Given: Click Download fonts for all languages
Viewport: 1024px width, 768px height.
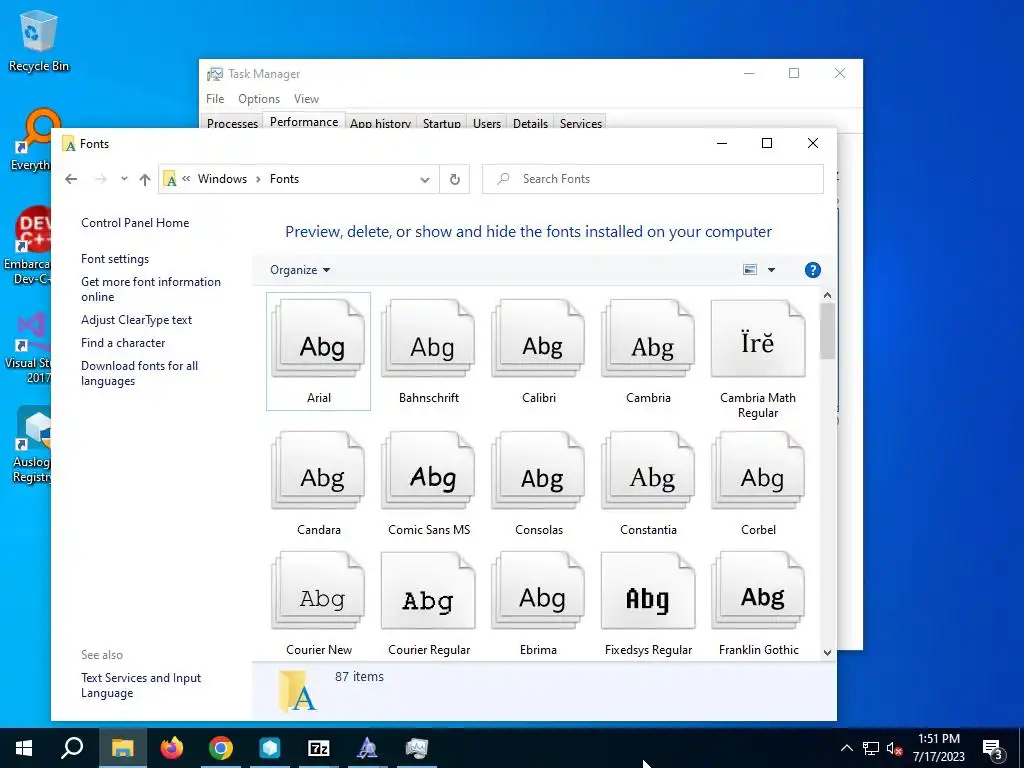Looking at the screenshot, I should (139, 374).
